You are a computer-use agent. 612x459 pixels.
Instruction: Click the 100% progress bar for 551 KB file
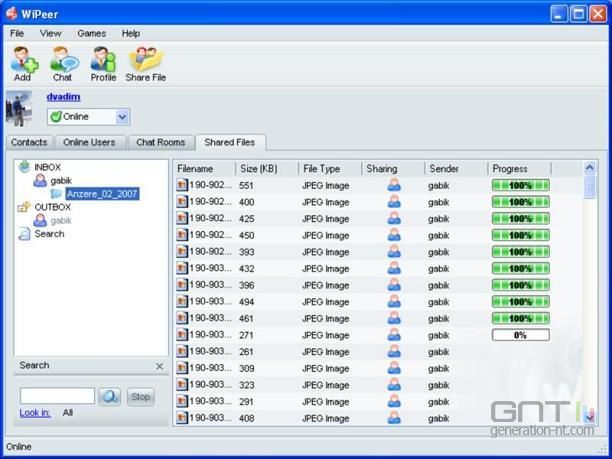pyautogui.click(x=521, y=185)
